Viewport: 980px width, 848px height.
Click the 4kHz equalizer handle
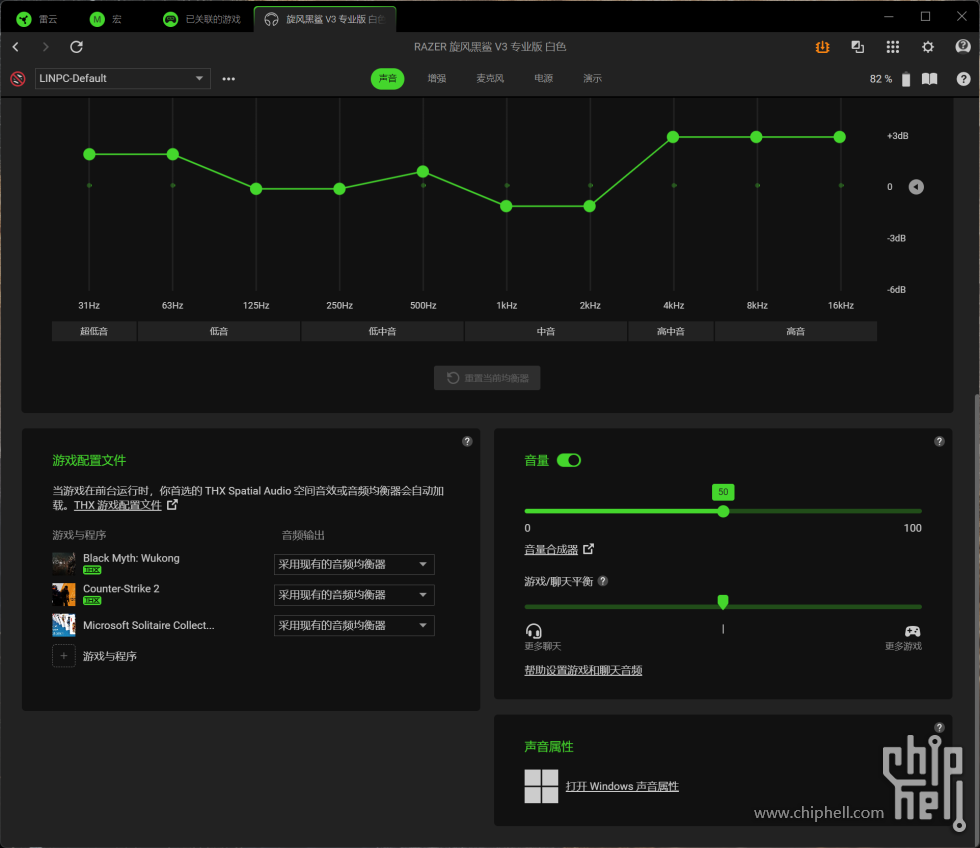(673, 137)
